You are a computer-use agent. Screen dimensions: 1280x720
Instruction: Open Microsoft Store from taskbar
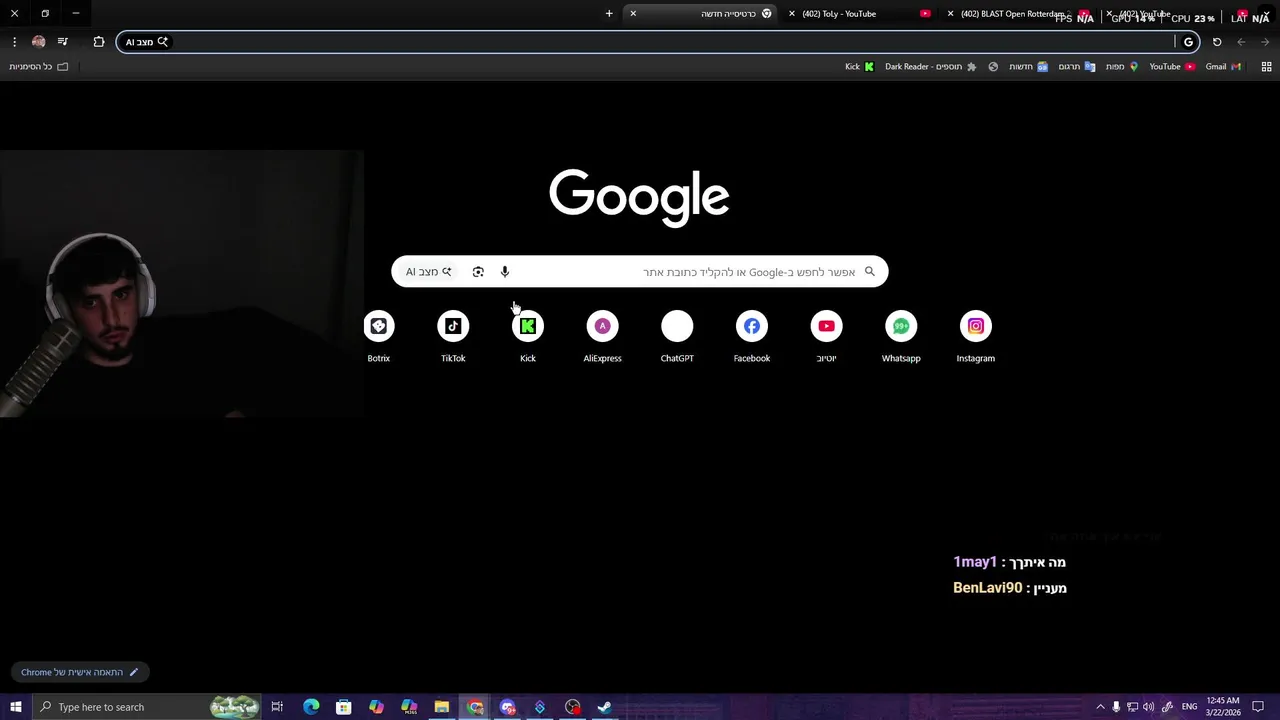pyautogui.click(x=344, y=707)
